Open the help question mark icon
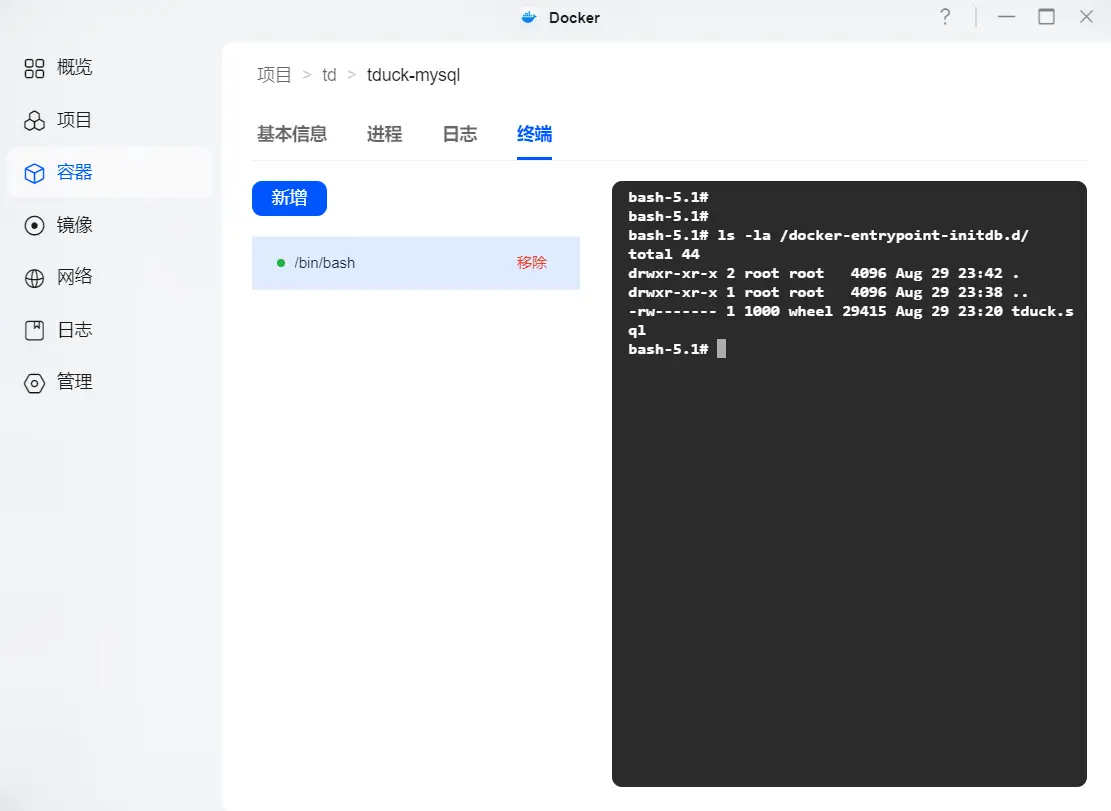 pos(944,17)
